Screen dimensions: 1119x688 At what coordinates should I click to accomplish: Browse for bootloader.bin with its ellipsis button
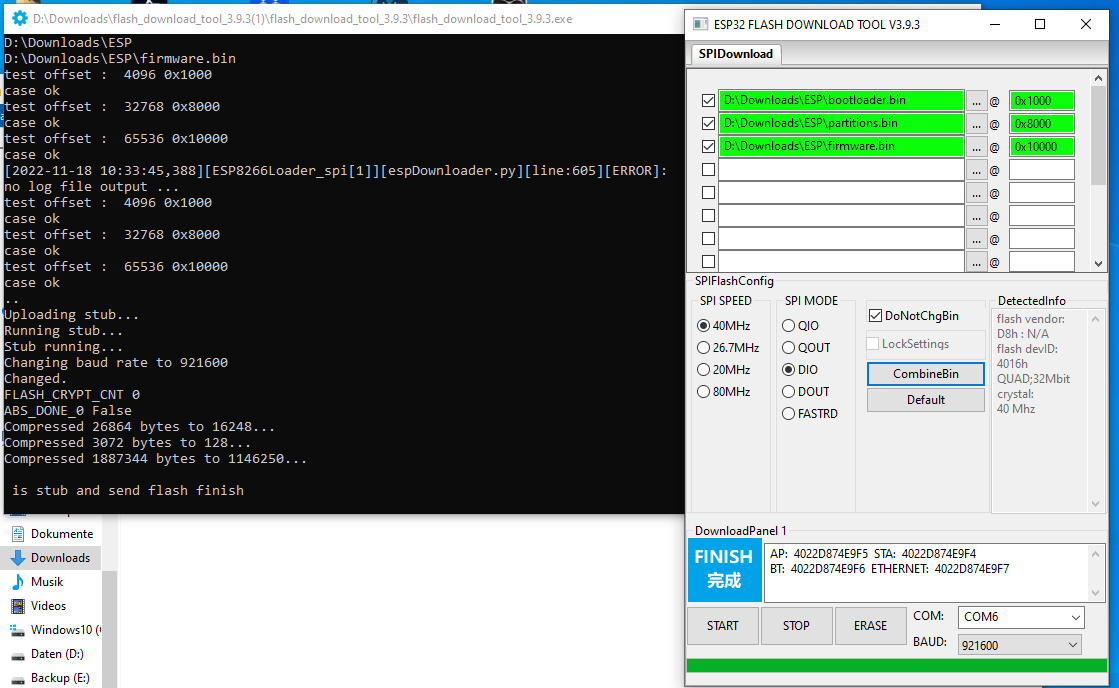976,101
